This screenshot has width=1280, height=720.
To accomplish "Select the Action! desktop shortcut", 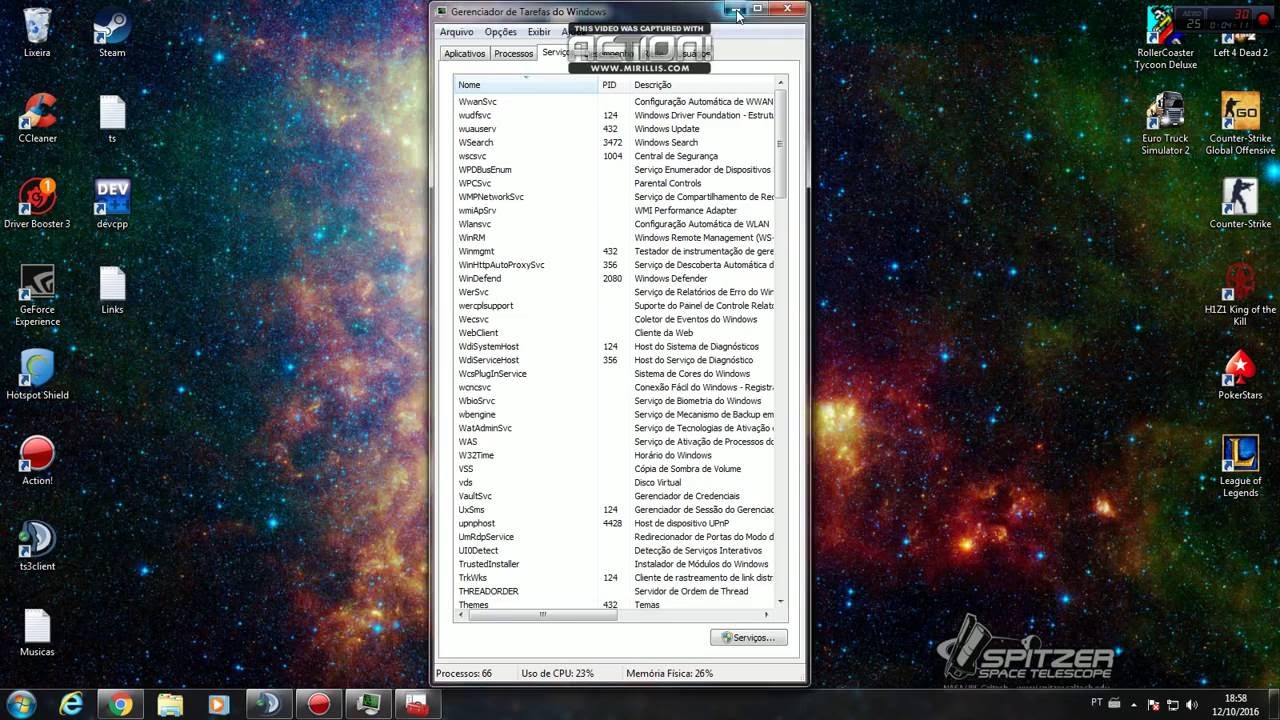I will (37, 461).
